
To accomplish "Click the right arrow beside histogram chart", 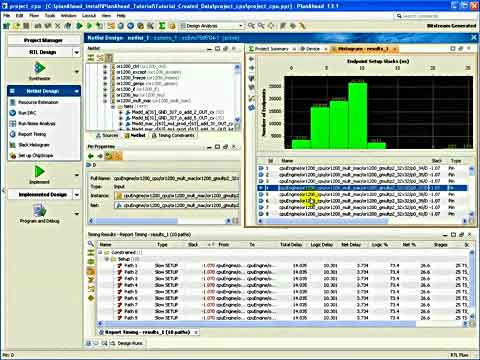I will coord(251,68).
